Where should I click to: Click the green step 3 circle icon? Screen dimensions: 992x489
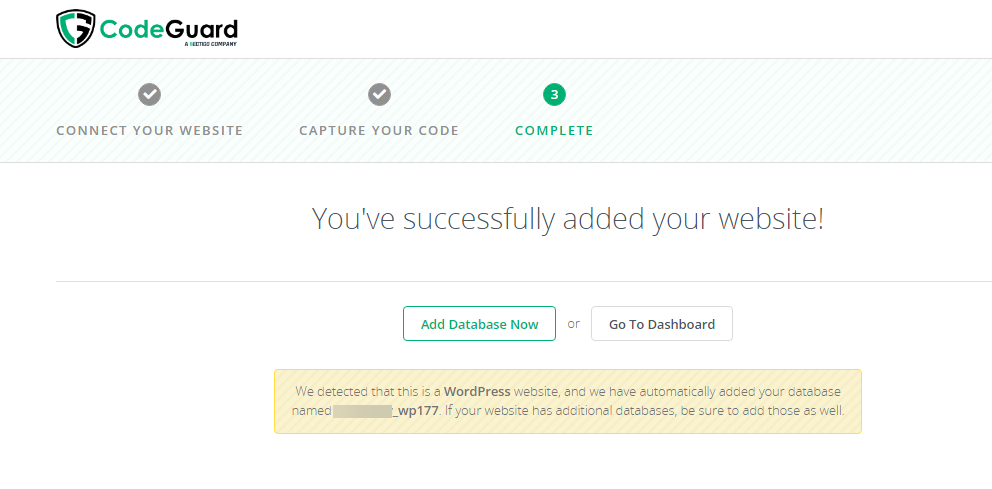click(x=554, y=94)
